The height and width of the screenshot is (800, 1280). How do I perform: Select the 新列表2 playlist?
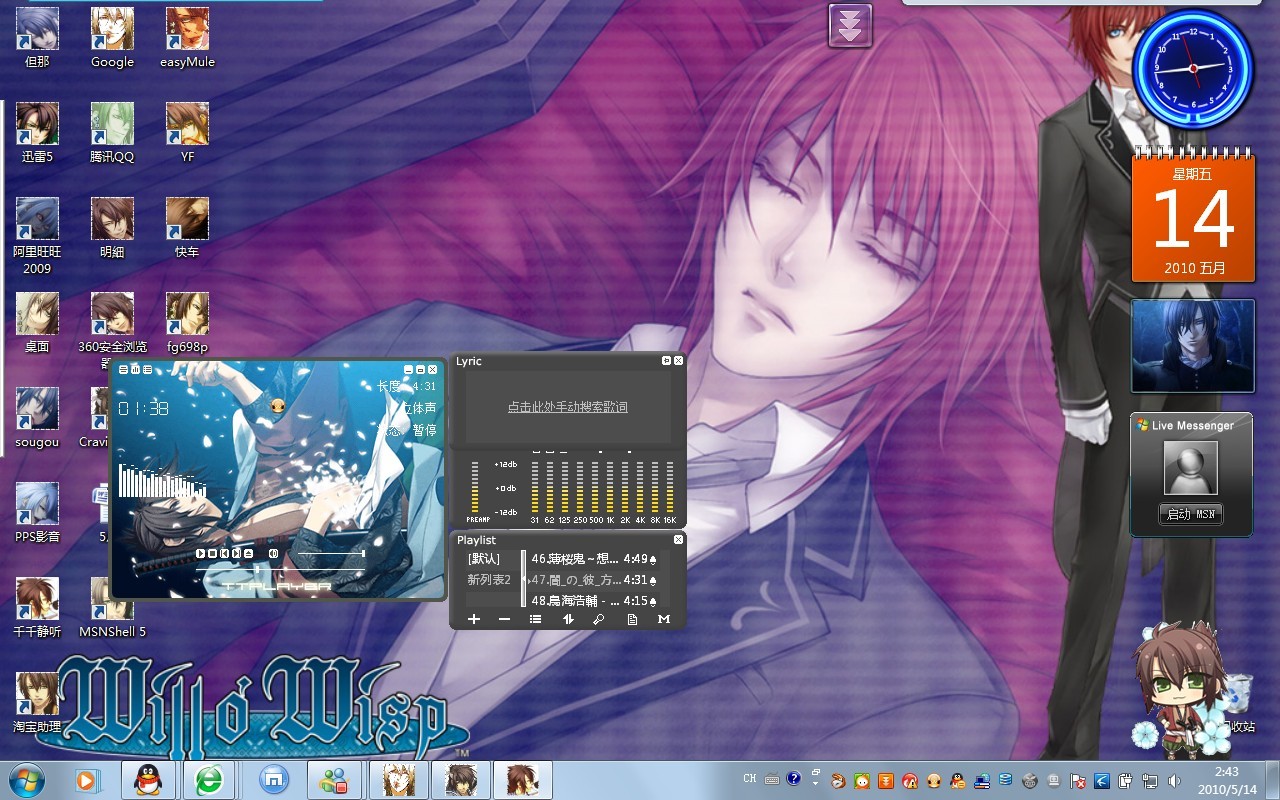click(x=489, y=580)
